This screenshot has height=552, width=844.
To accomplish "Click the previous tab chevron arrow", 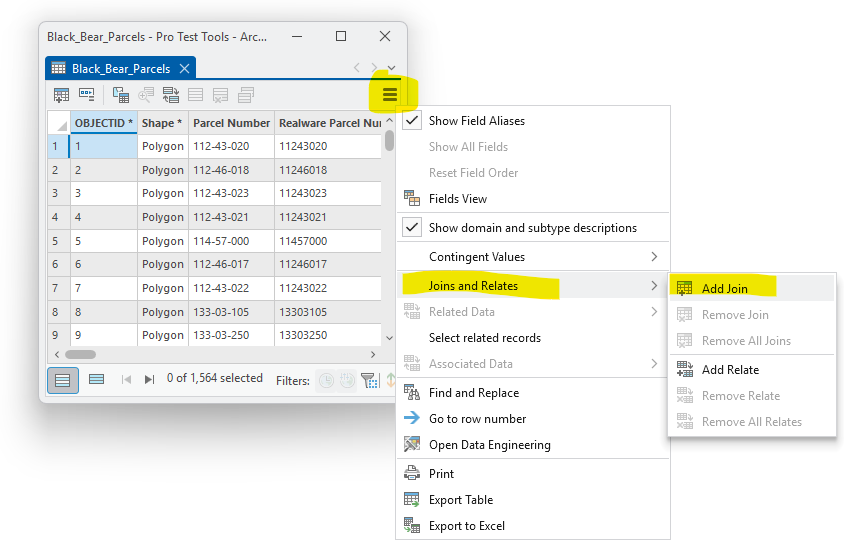I will click(356, 67).
